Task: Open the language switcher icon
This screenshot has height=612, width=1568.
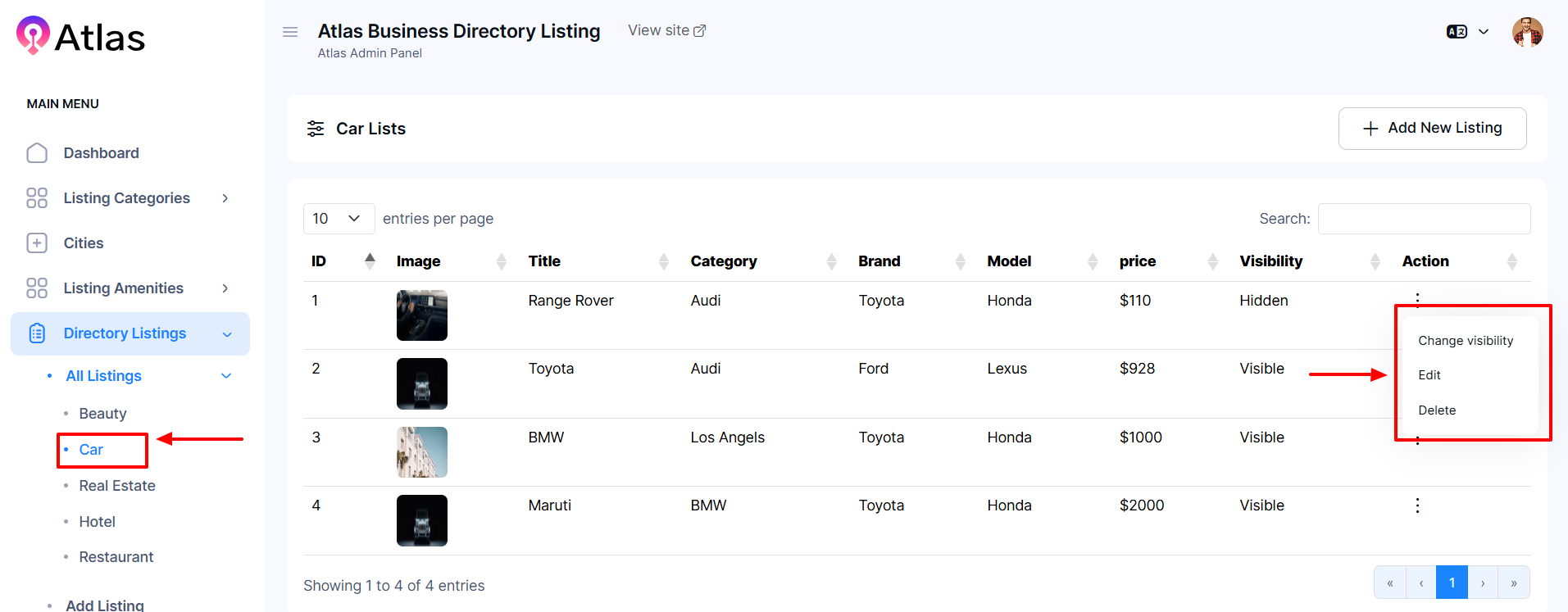Action: 1457,32
